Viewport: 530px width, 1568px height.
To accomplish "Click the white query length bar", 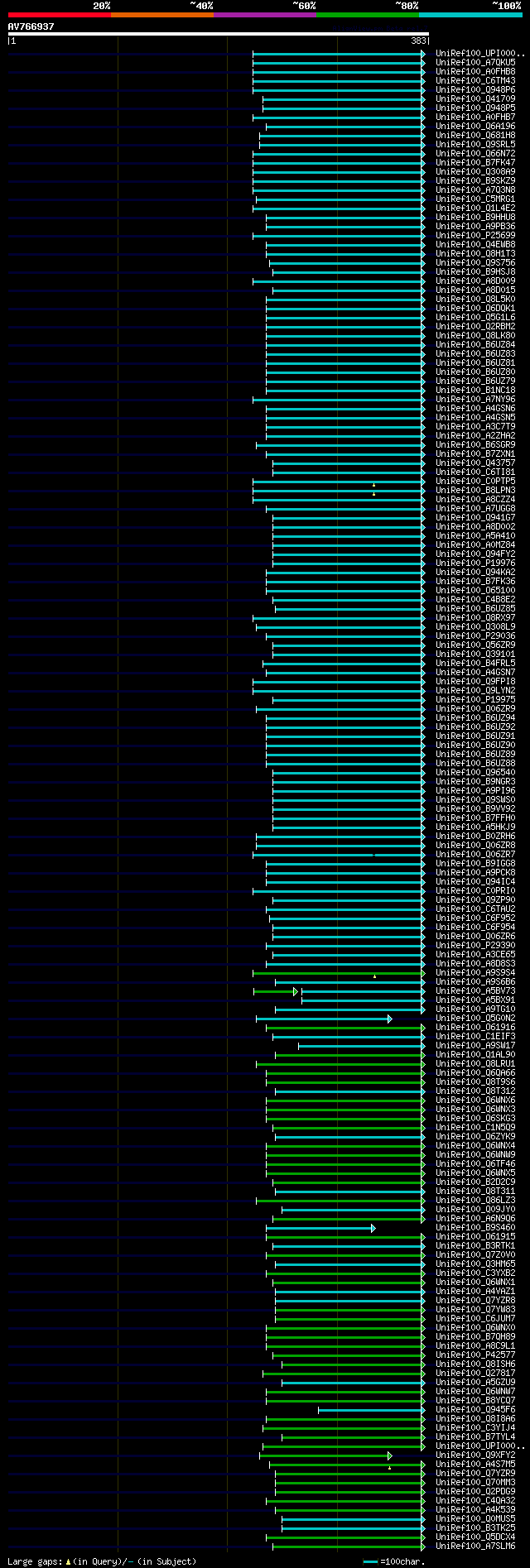I will (x=219, y=34).
